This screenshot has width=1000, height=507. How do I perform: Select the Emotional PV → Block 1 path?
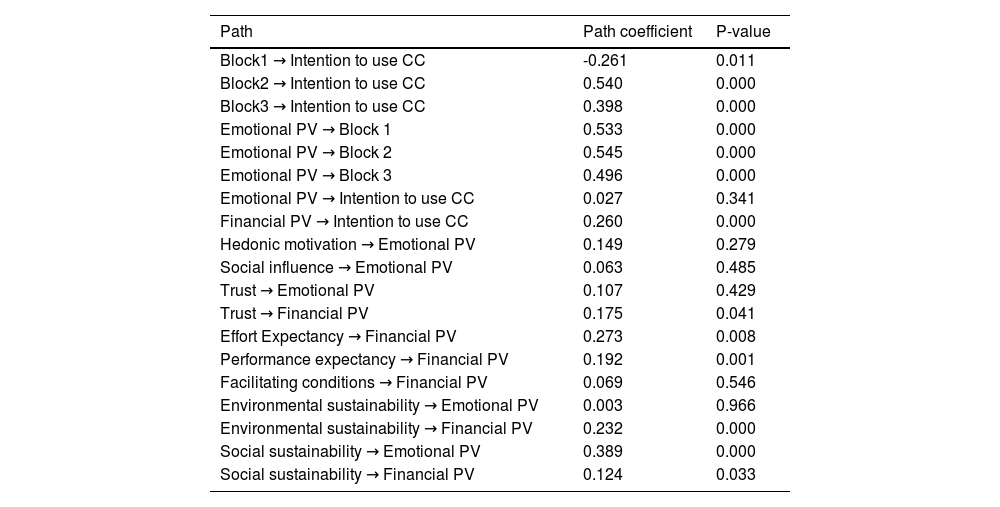tap(305, 129)
